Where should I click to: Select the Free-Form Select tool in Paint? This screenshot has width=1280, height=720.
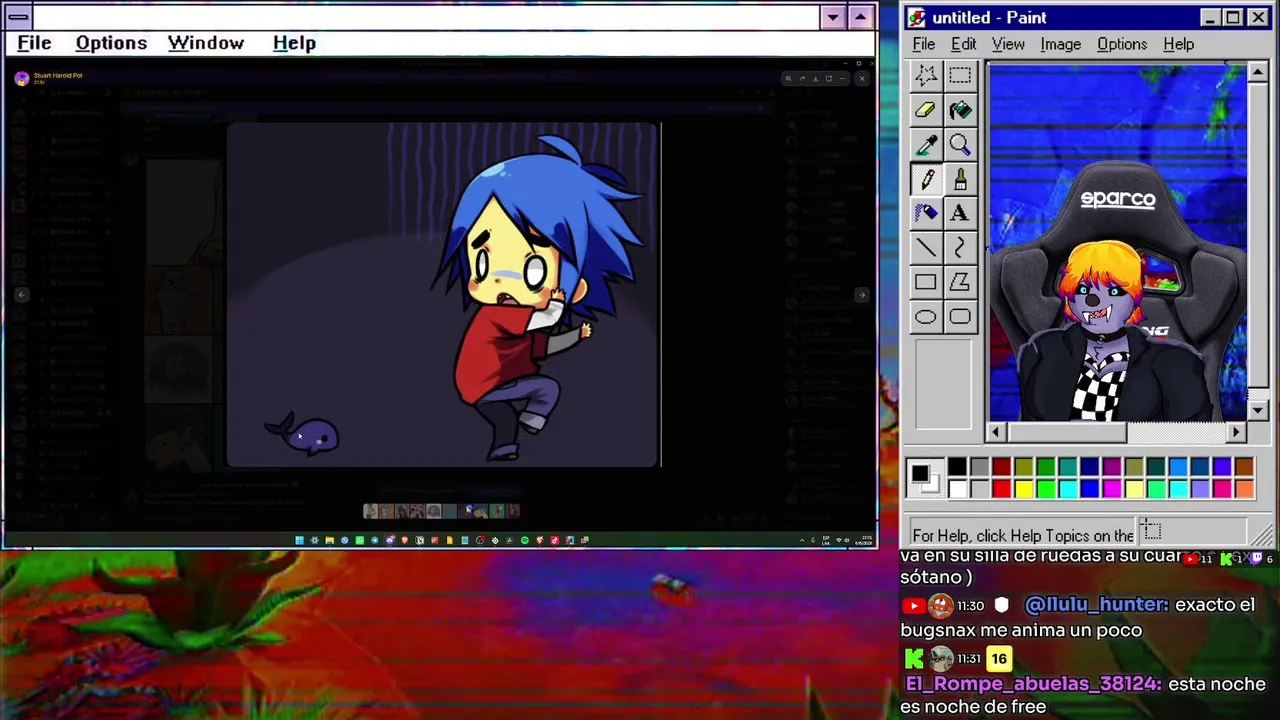[926, 75]
